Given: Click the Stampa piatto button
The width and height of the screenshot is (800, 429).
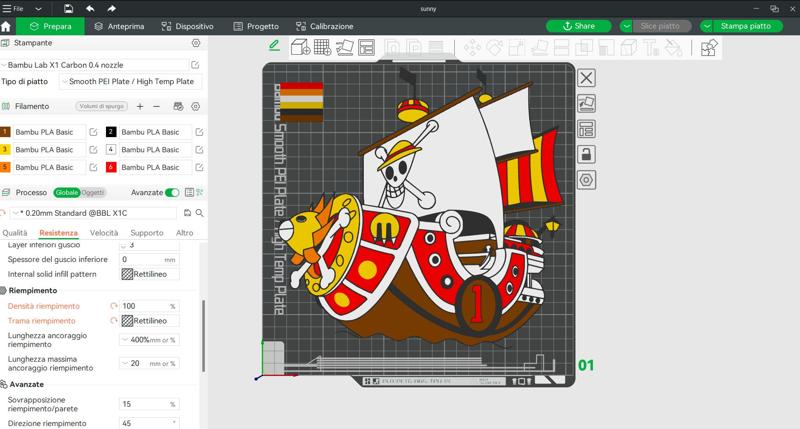Looking at the screenshot, I should 748,26.
